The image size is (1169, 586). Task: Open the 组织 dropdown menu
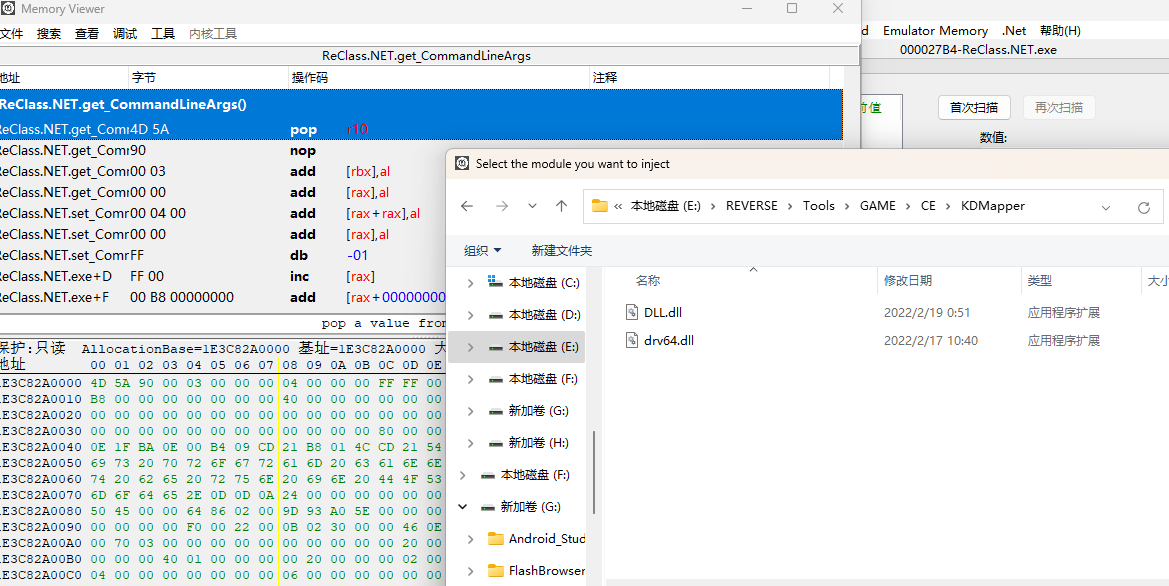tap(482, 251)
